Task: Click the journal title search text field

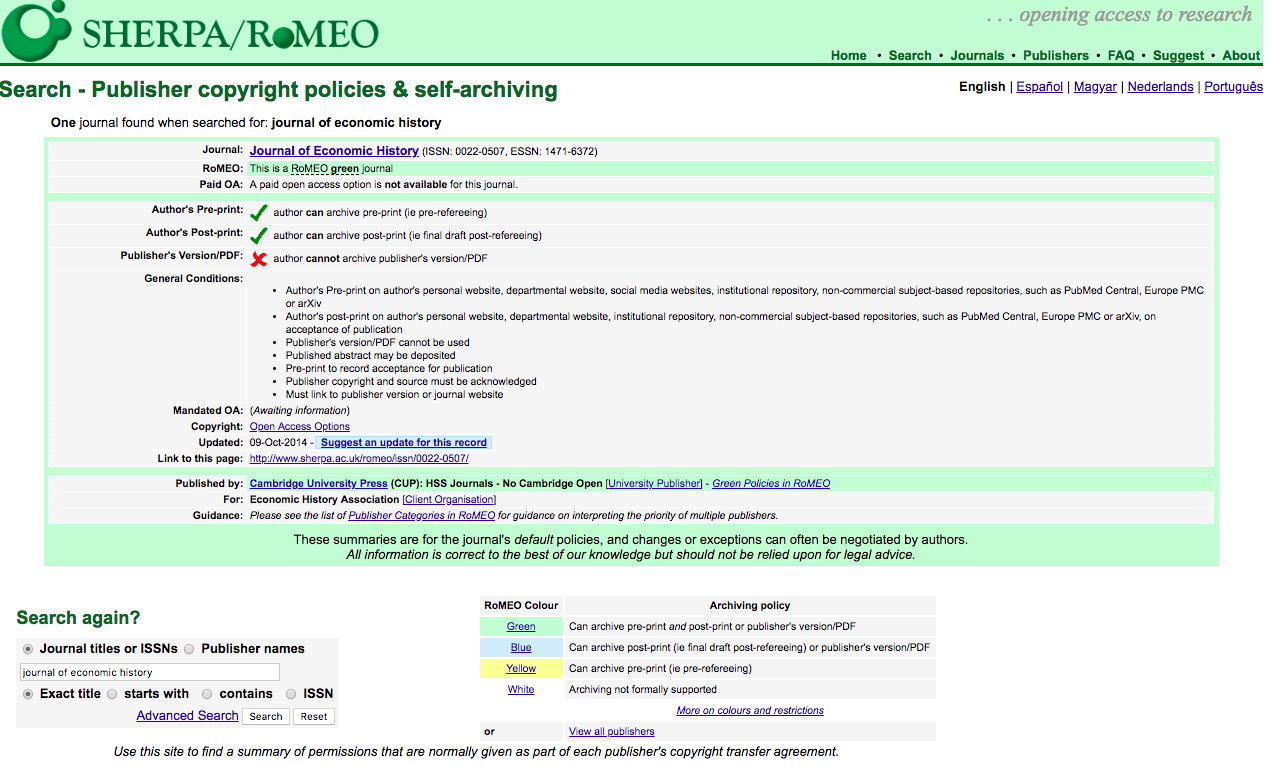Action: point(150,673)
